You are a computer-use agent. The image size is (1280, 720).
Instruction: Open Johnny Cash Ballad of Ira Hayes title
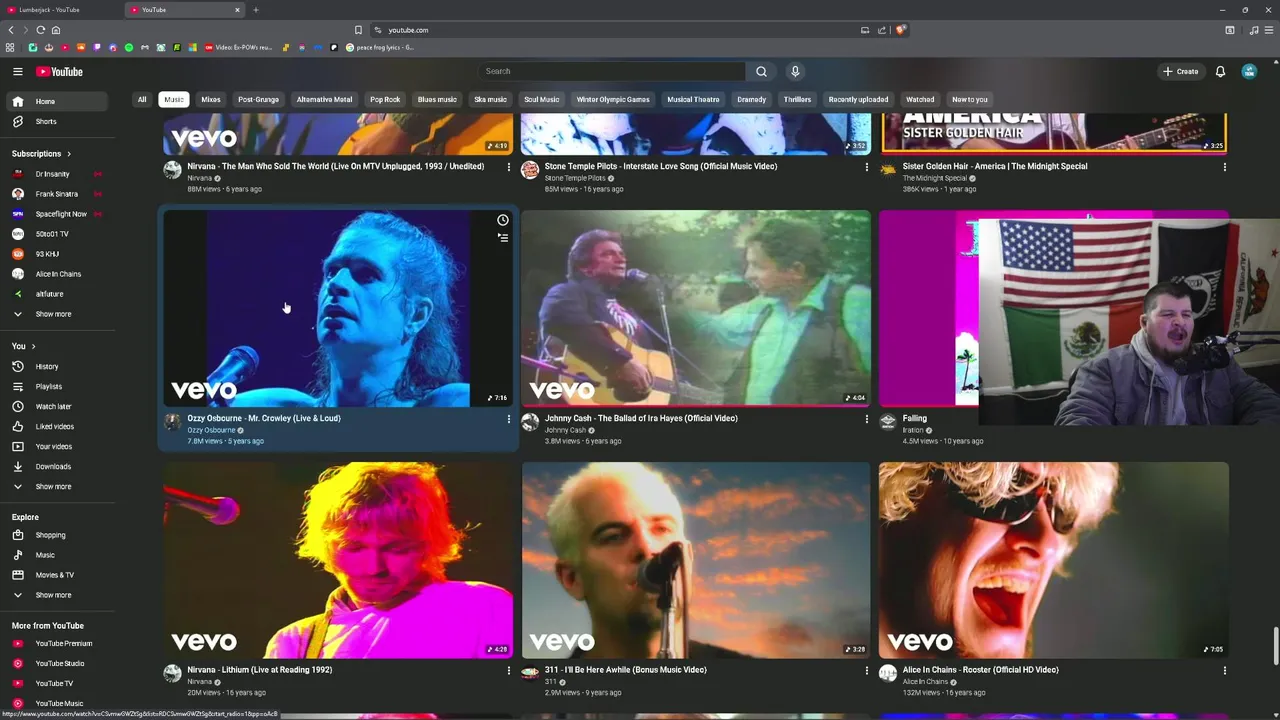click(641, 418)
